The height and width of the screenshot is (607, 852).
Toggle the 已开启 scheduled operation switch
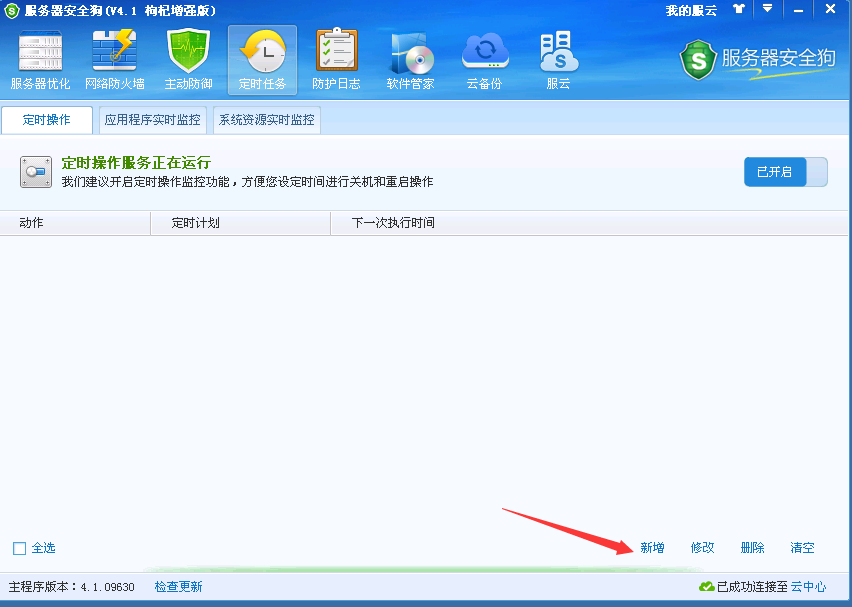785,172
